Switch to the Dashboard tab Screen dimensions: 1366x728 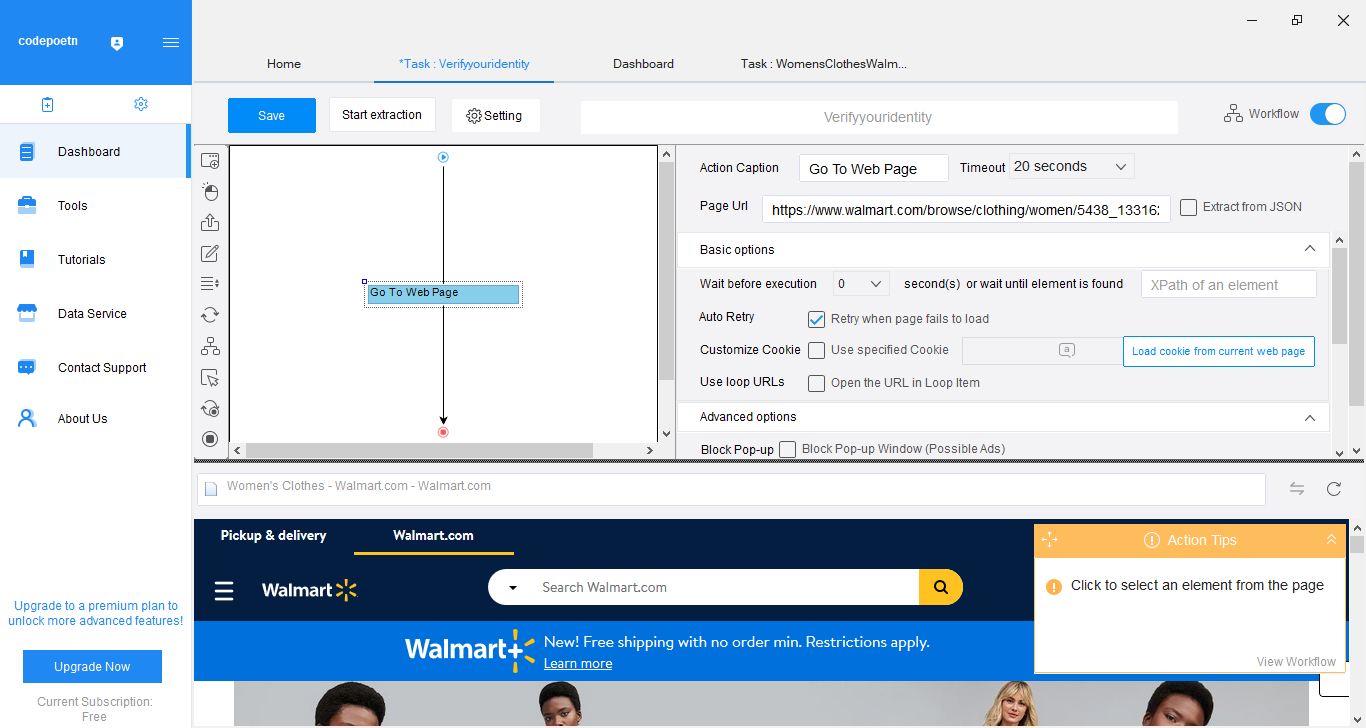coord(643,64)
